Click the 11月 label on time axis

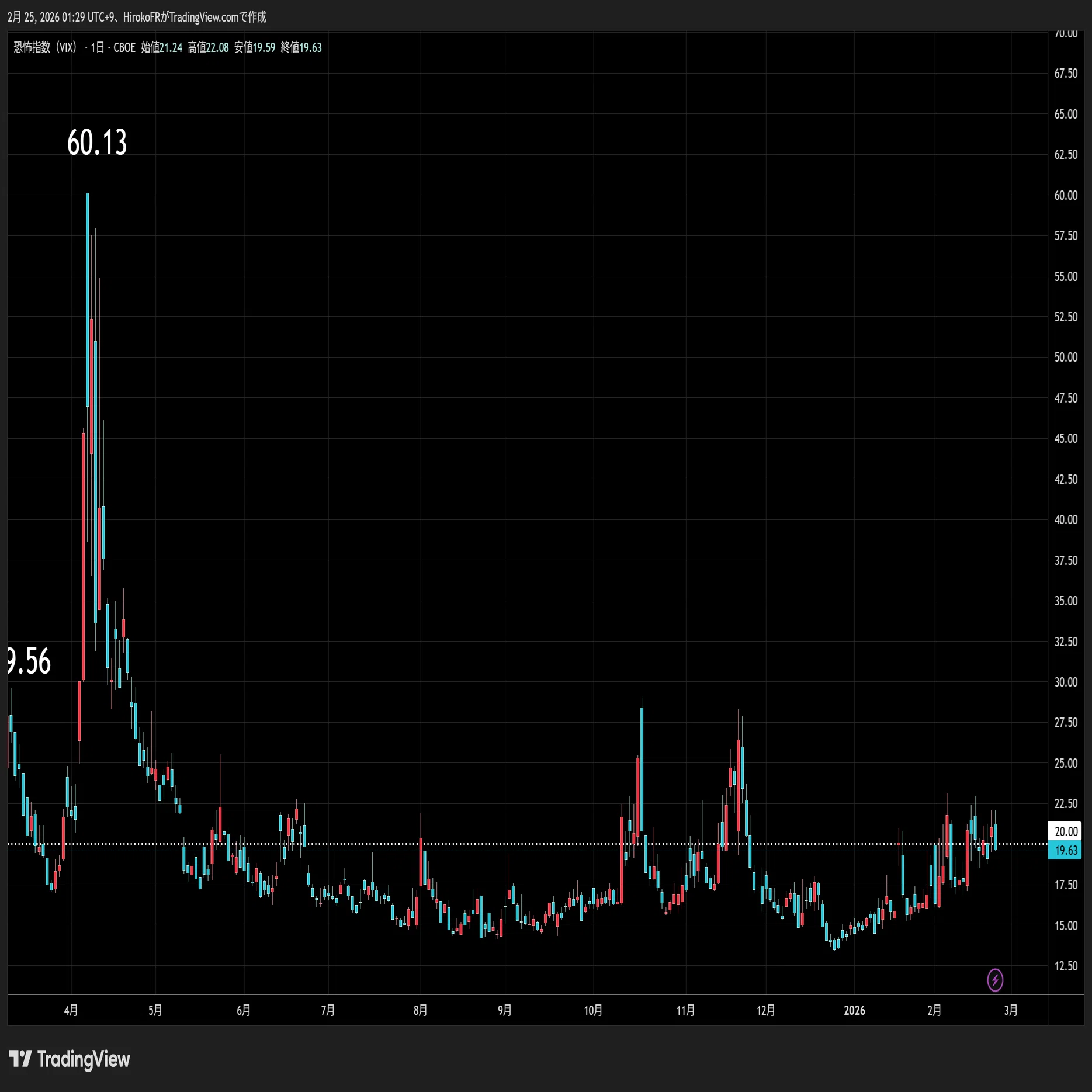point(685,1010)
